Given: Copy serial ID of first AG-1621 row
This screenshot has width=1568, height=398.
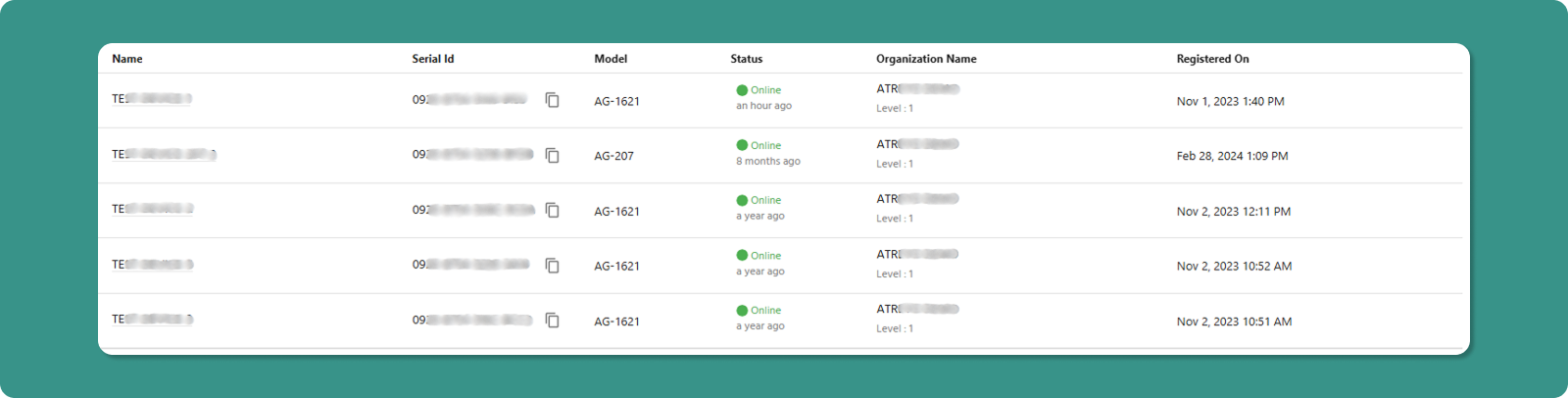Looking at the screenshot, I should click(553, 101).
